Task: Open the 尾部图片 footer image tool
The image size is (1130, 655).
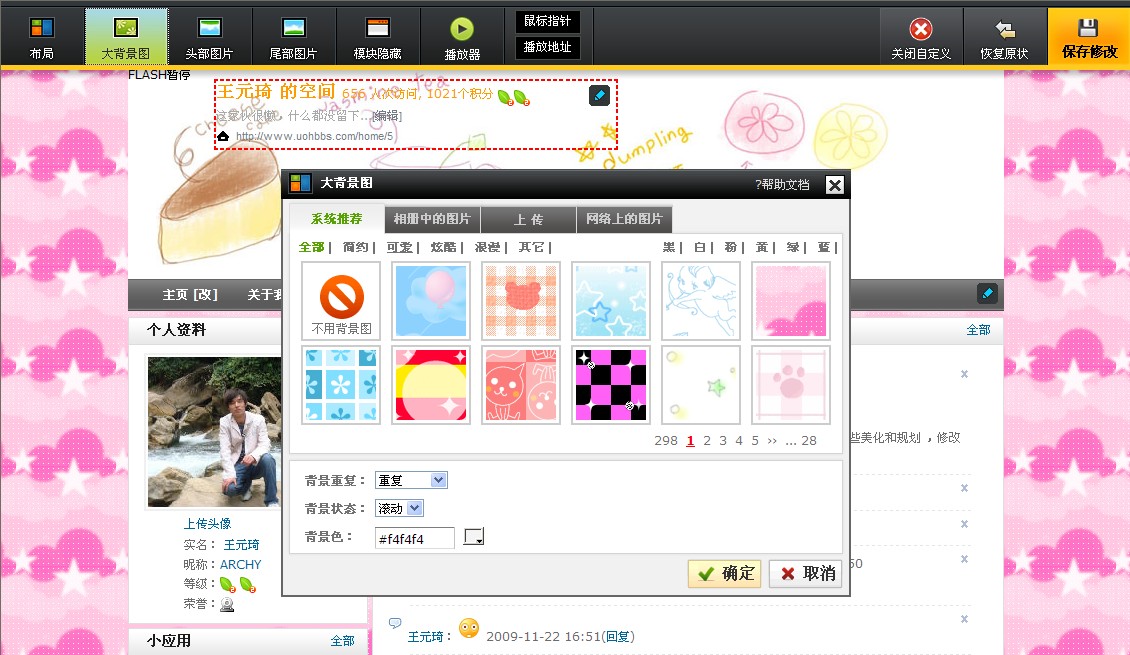Action: pyautogui.click(x=293, y=37)
